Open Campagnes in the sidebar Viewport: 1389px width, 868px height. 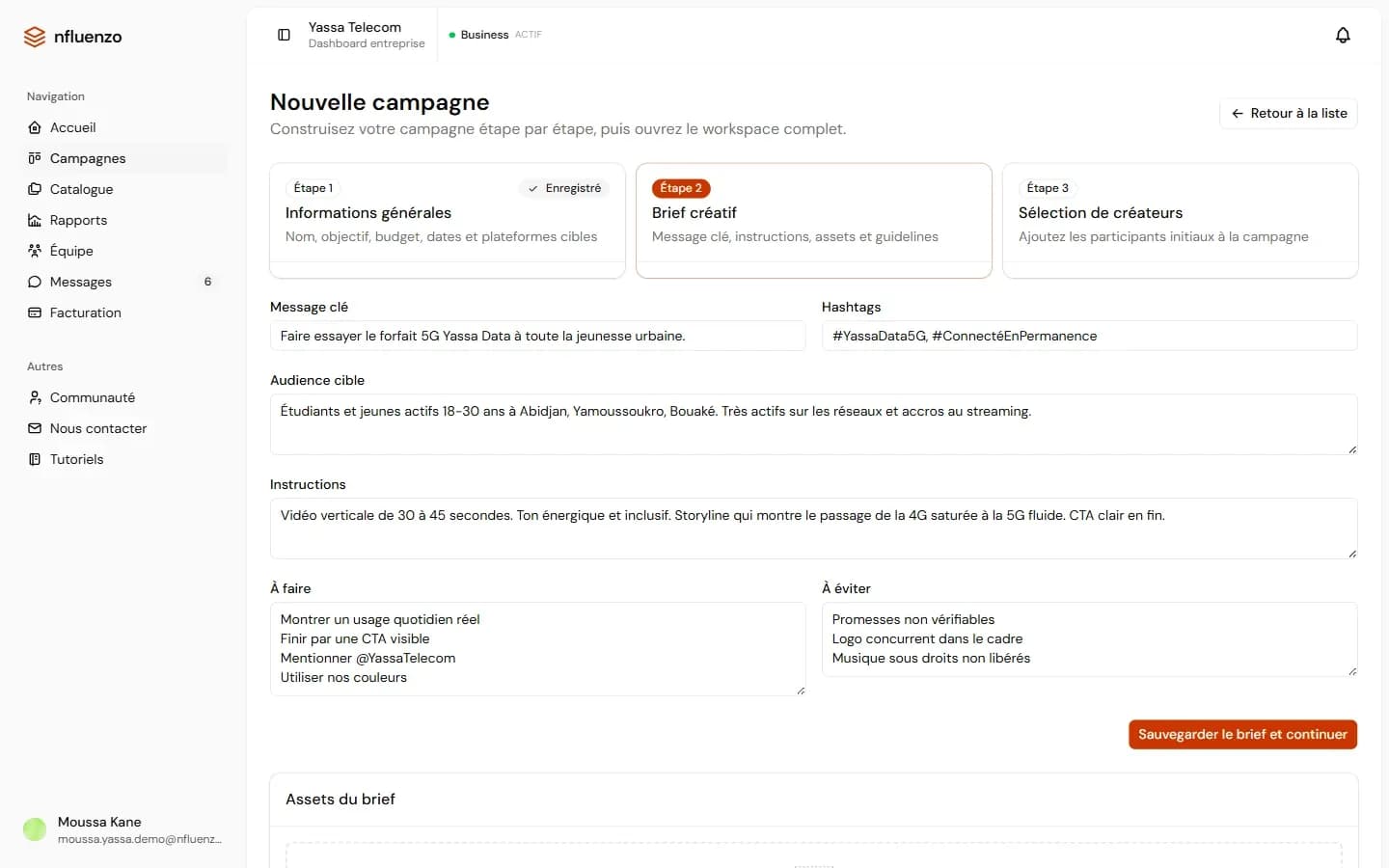(x=125, y=158)
